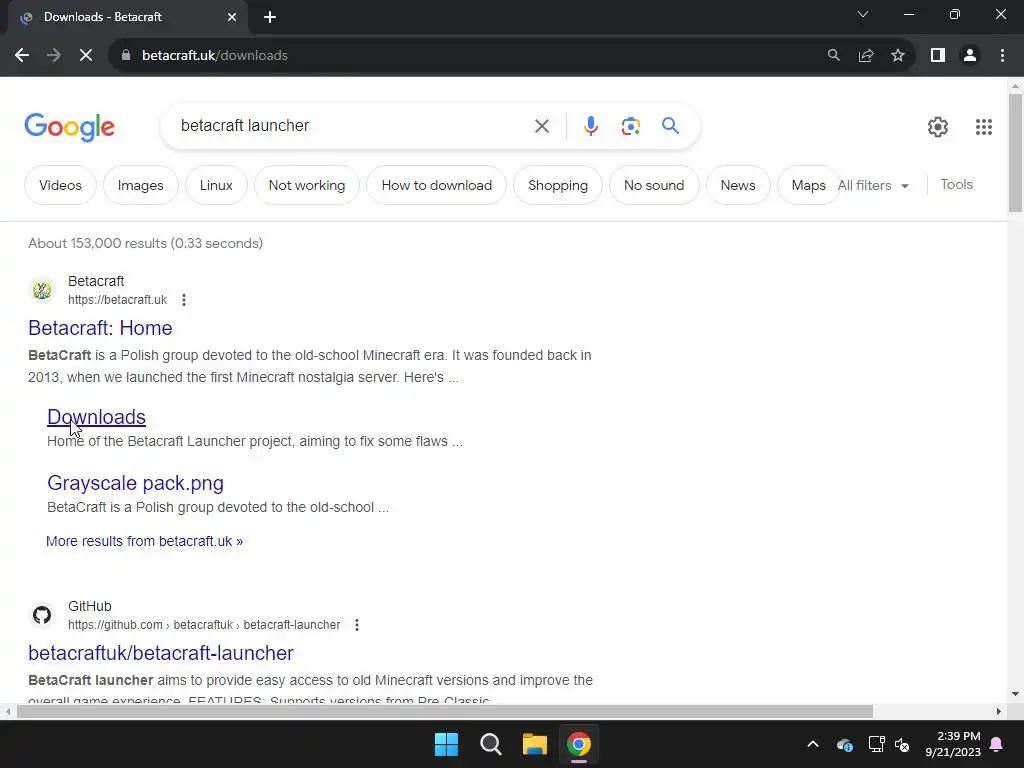Image resolution: width=1024 pixels, height=768 pixels.
Task: Open Windows taskbar search
Action: click(490, 744)
